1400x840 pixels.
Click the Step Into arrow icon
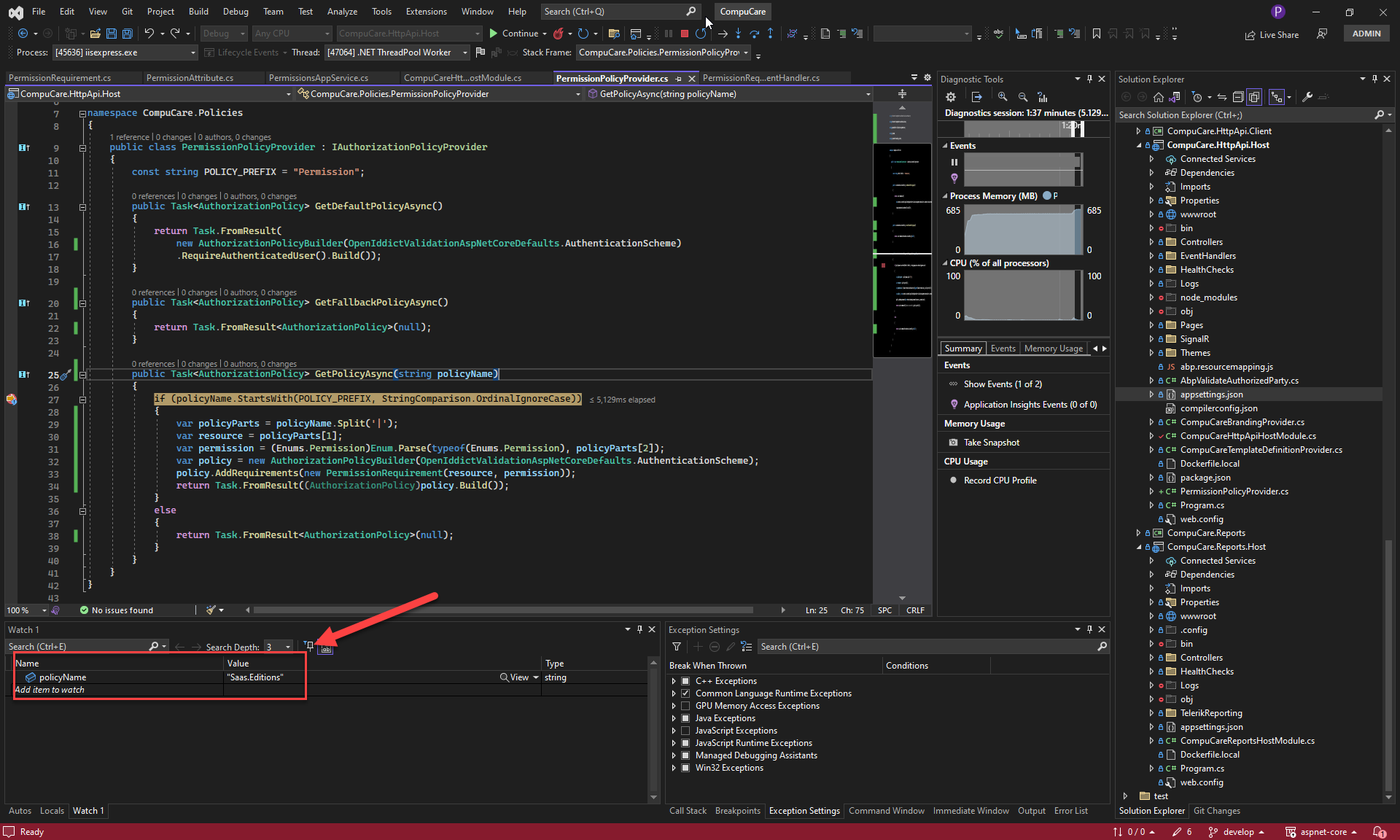738,34
